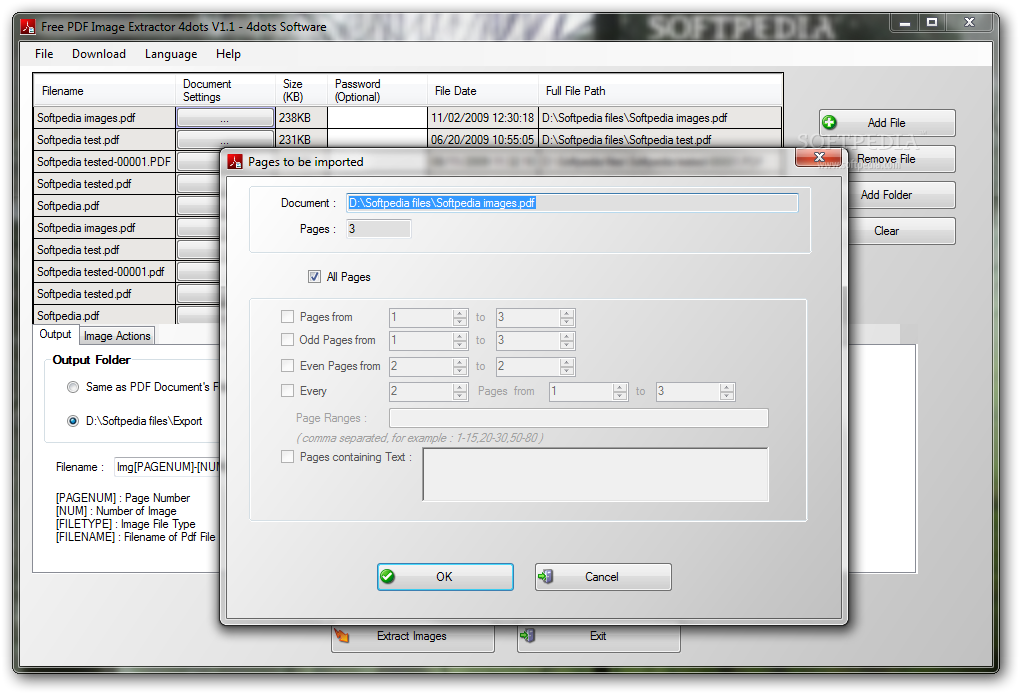Click the Filename column header
Screen dimensions: 1020x694
tap(104, 90)
